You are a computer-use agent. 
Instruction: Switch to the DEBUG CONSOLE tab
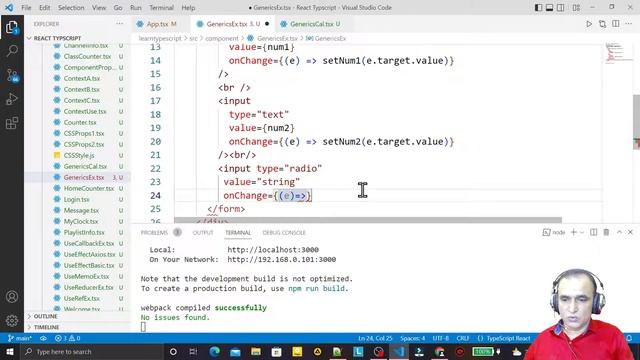(x=284, y=232)
